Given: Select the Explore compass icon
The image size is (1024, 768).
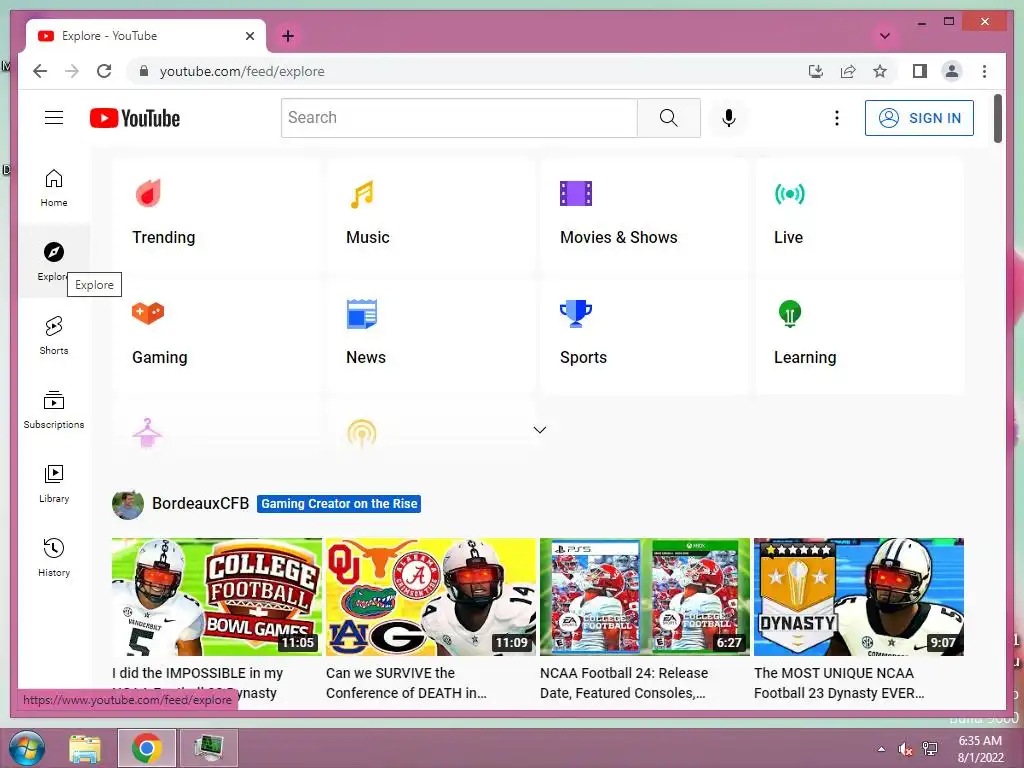Looking at the screenshot, I should 54,251.
